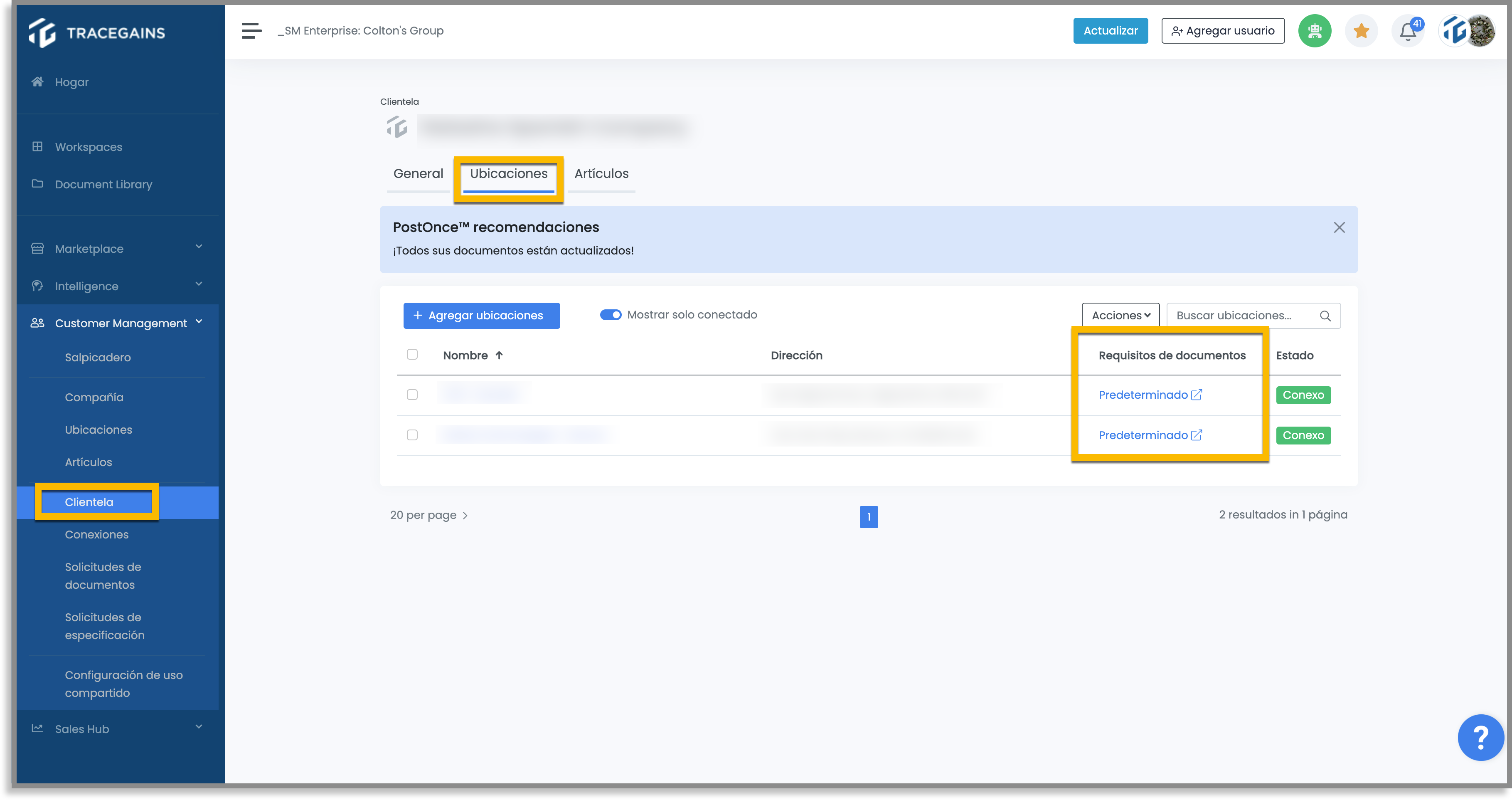Screen dimensions: 1512x800
Task: Open favorites via the star icon
Action: point(1361,30)
